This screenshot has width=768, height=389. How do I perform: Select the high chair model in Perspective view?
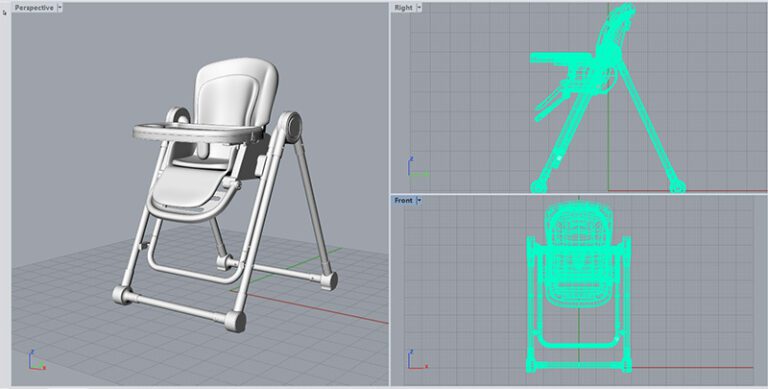point(226,196)
